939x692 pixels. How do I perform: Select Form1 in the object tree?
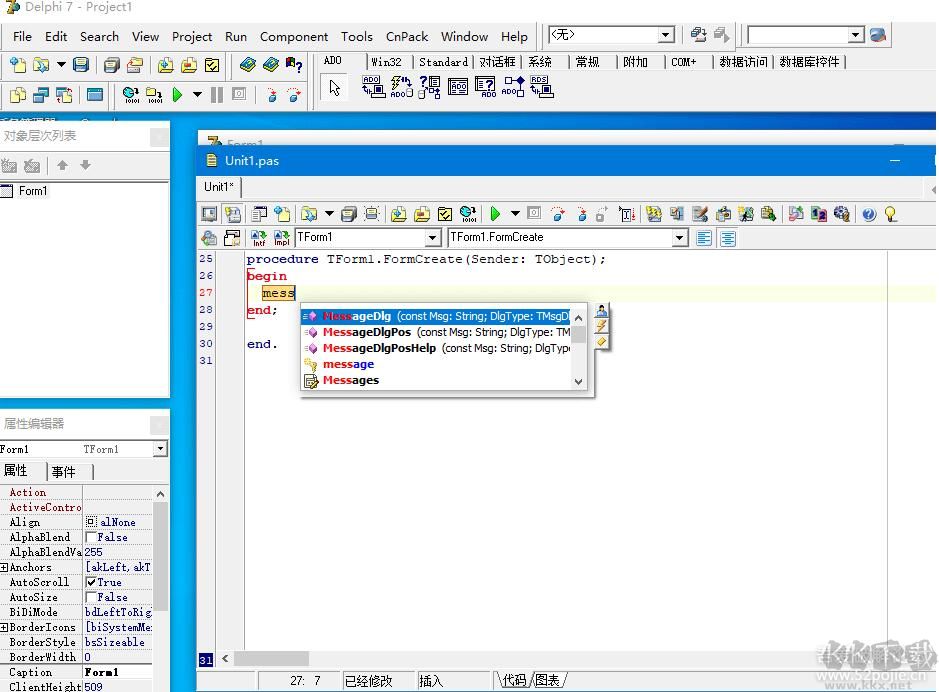32,191
